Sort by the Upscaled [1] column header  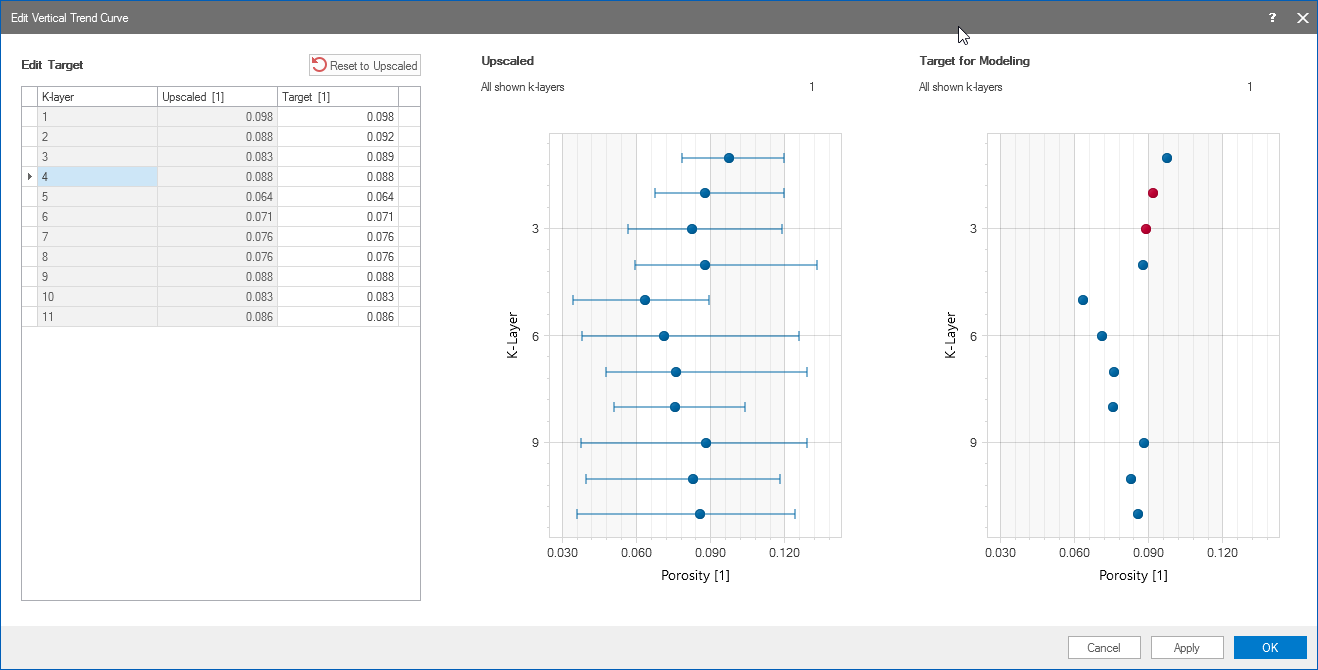[x=217, y=97]
